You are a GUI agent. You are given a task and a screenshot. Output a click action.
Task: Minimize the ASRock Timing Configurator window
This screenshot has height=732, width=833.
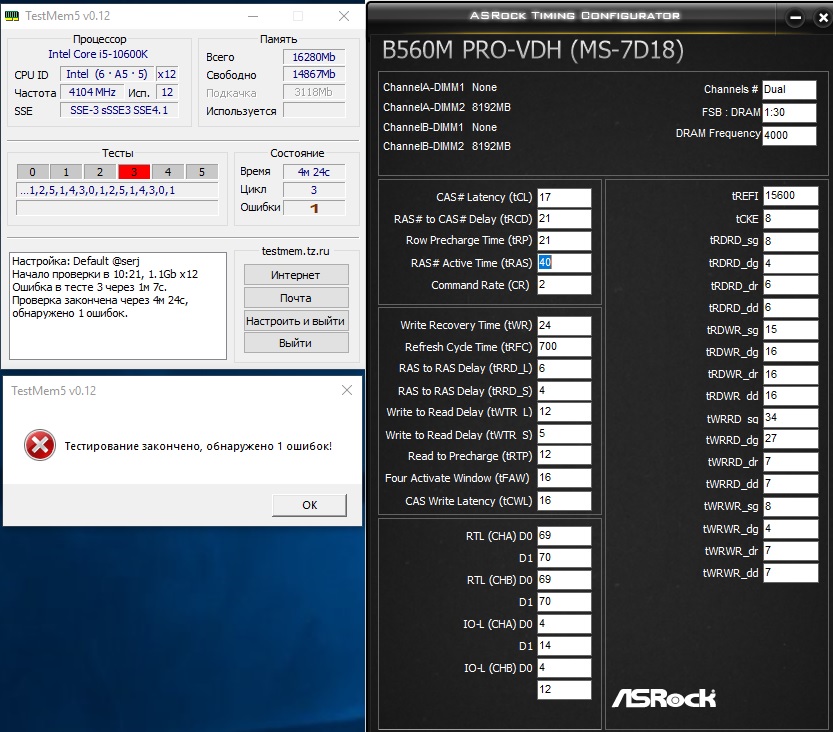pos(795,18)
